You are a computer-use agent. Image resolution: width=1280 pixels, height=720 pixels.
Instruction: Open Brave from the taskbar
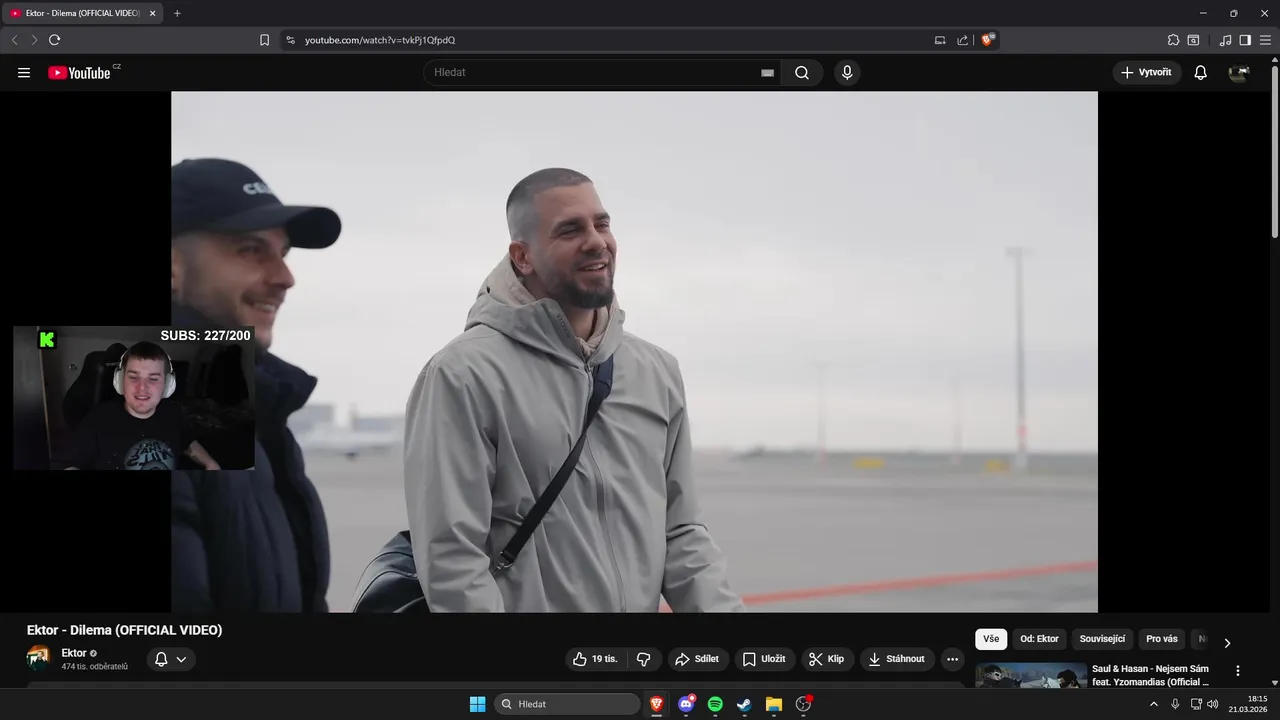click(x=657, y=704)
